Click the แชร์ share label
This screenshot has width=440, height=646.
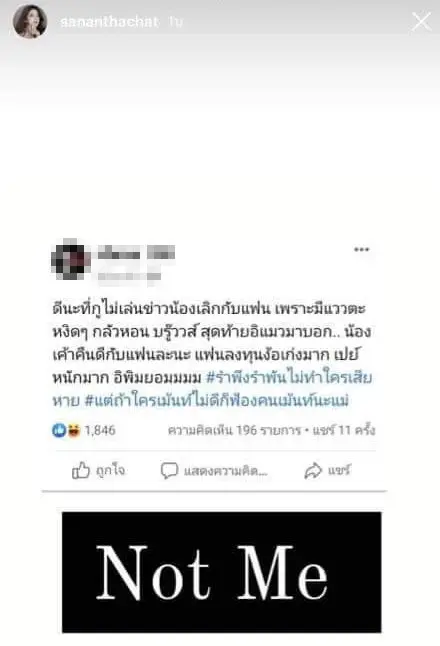point(339,470)
